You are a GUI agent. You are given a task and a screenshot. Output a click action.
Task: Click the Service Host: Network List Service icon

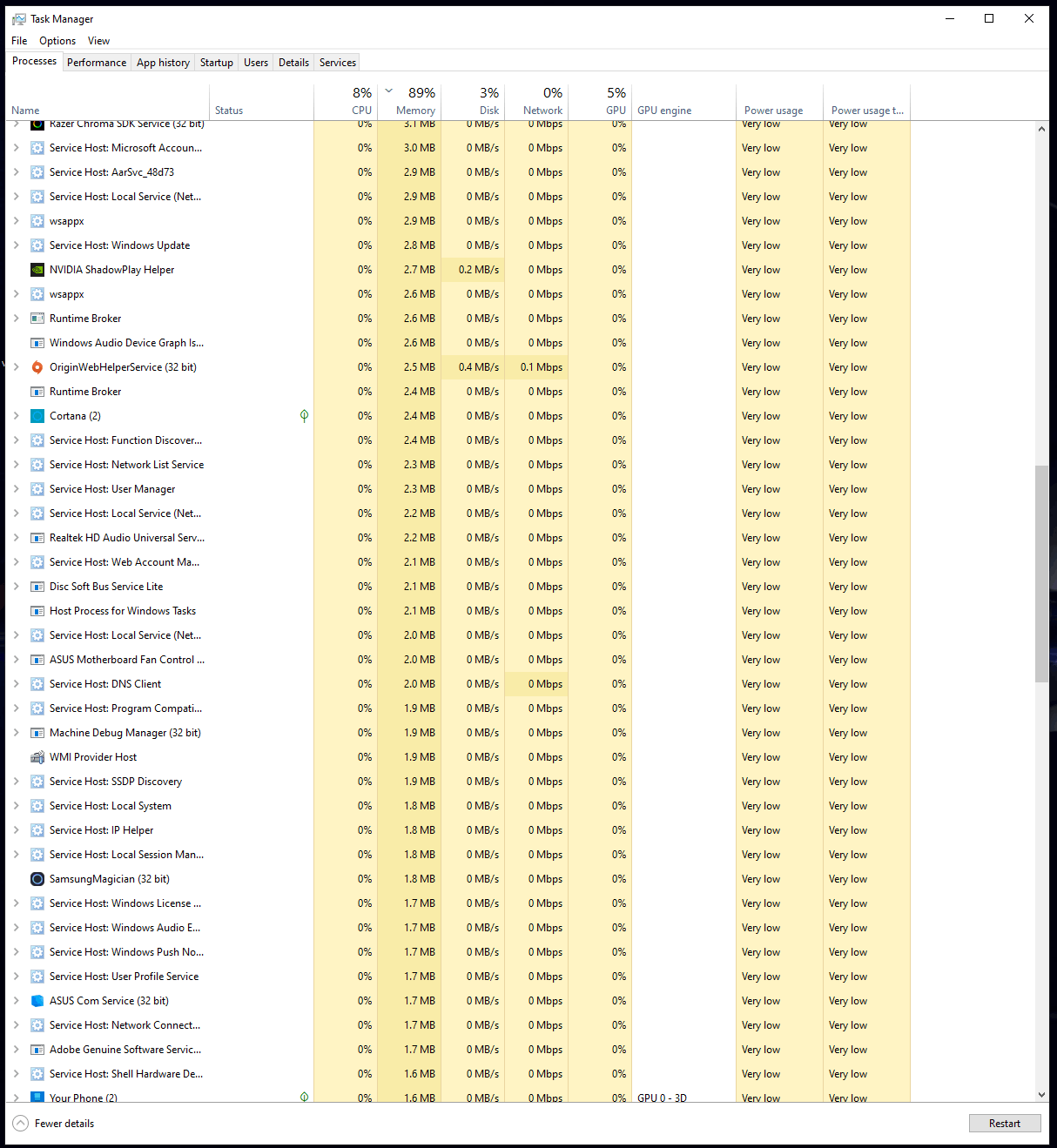37,465
